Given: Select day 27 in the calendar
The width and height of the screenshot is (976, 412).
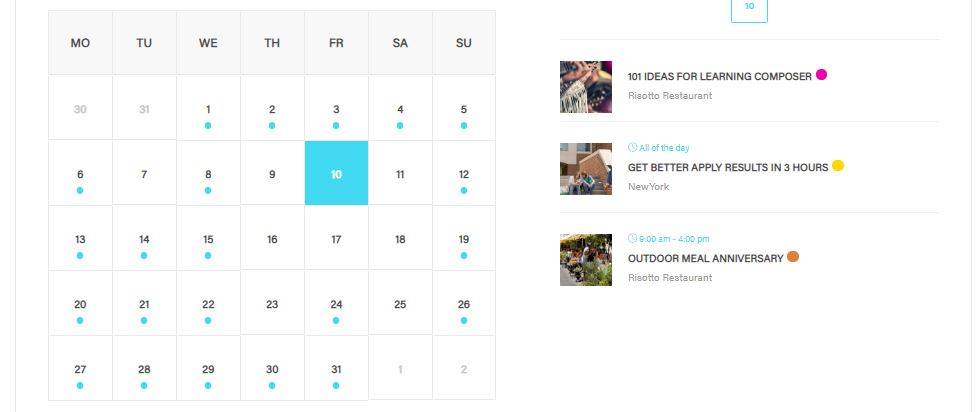Looking at the screenshot, I should 80,368.
